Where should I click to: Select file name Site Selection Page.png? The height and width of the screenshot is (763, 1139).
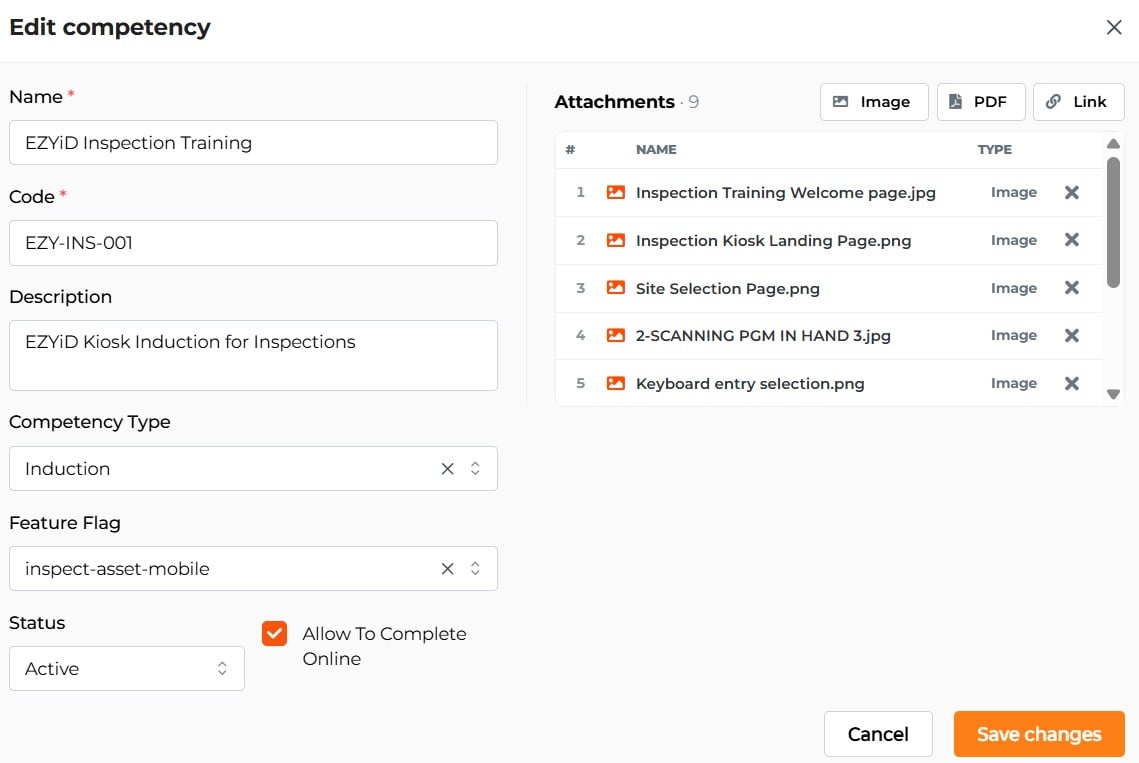point(727,288)
